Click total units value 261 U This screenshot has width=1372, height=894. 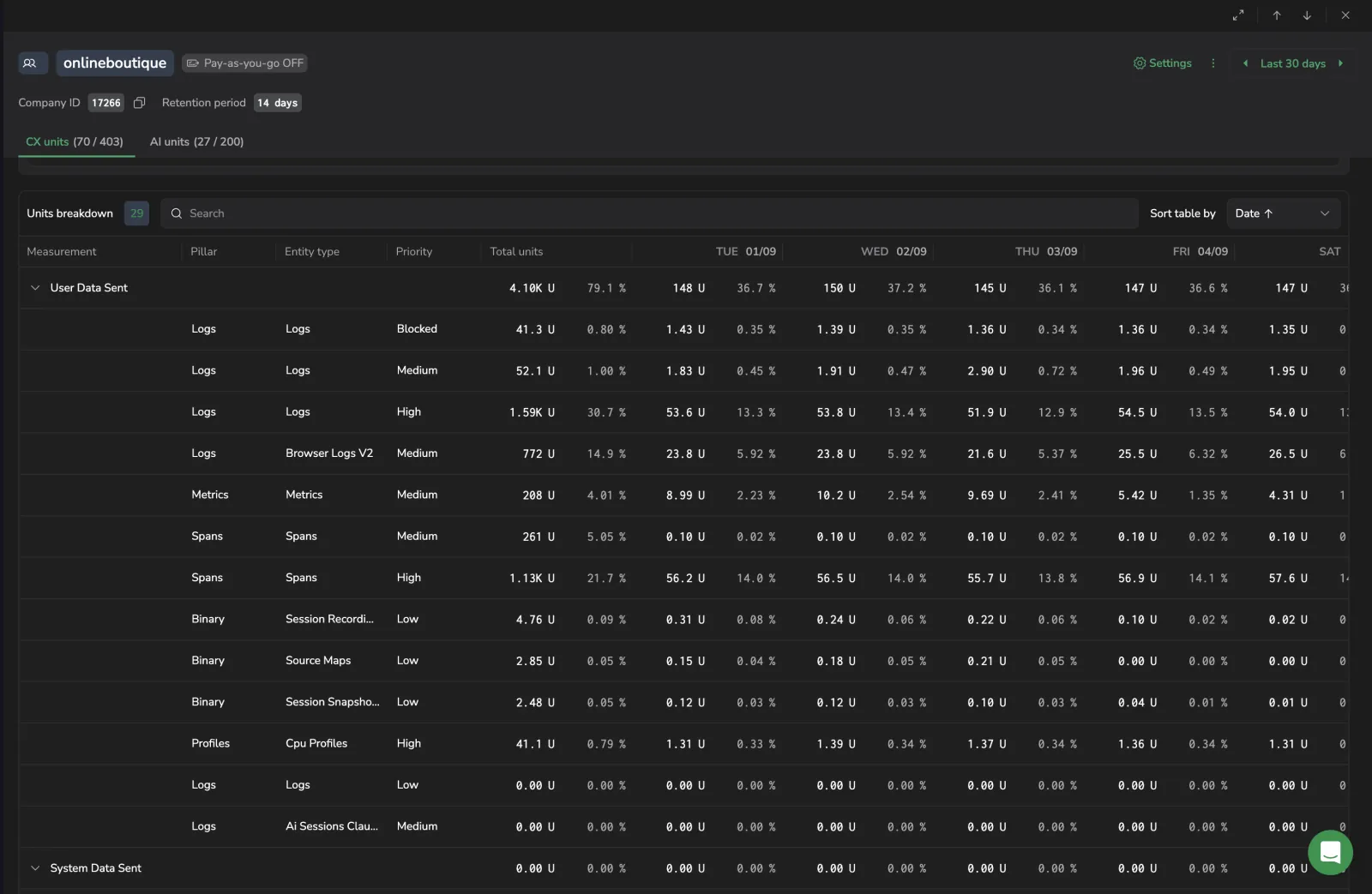click(539, 537)
